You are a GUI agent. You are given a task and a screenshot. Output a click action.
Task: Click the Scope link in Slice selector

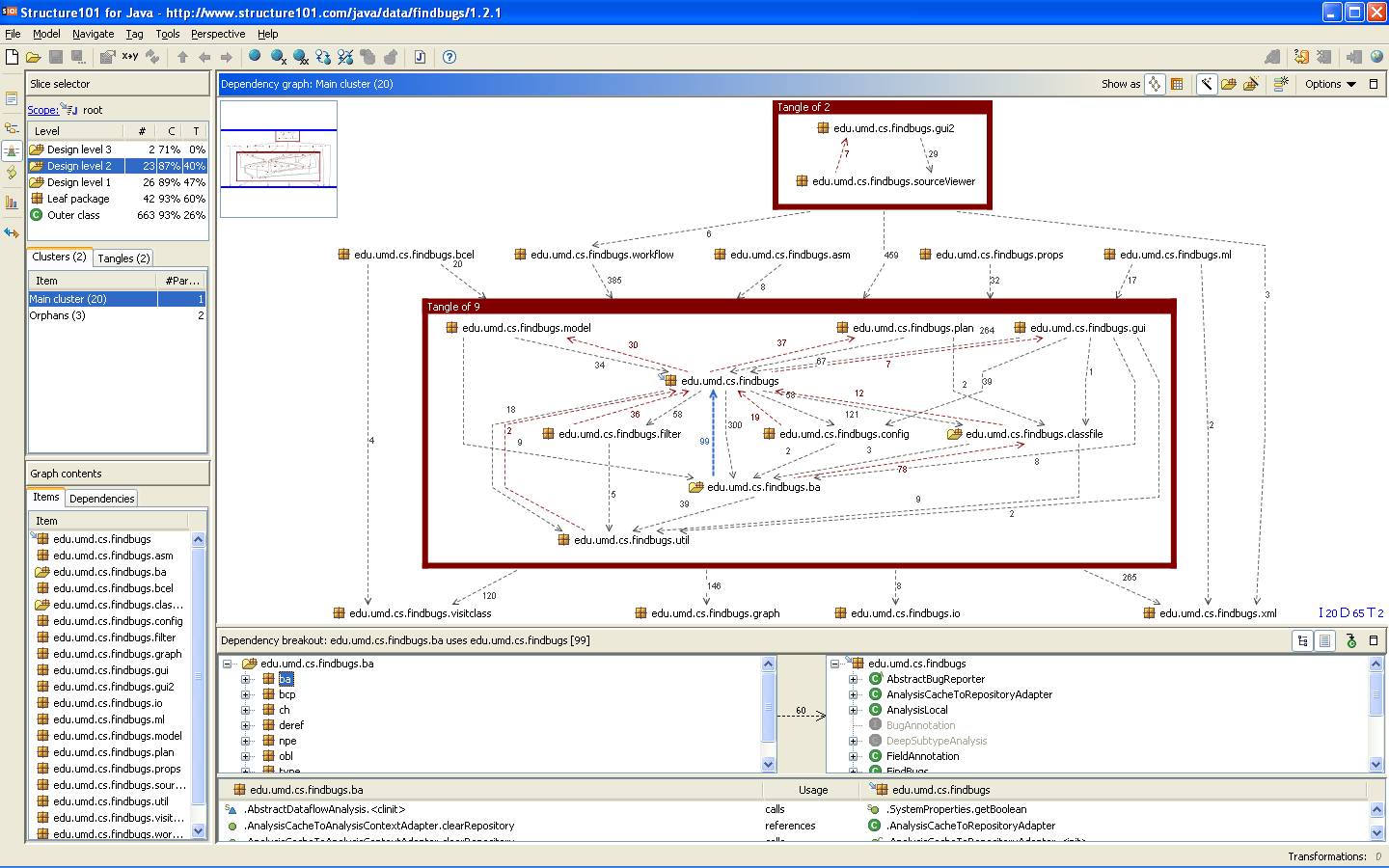42,110
